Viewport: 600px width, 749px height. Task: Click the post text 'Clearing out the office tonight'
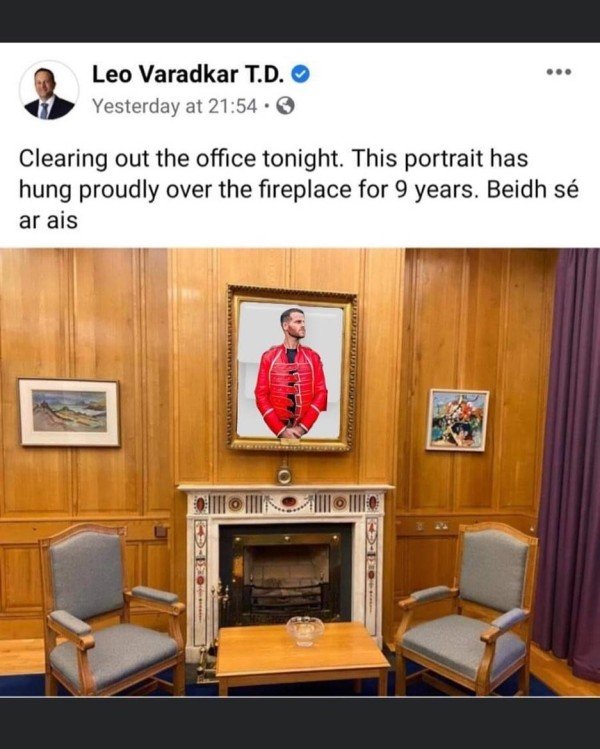[181, 158]
